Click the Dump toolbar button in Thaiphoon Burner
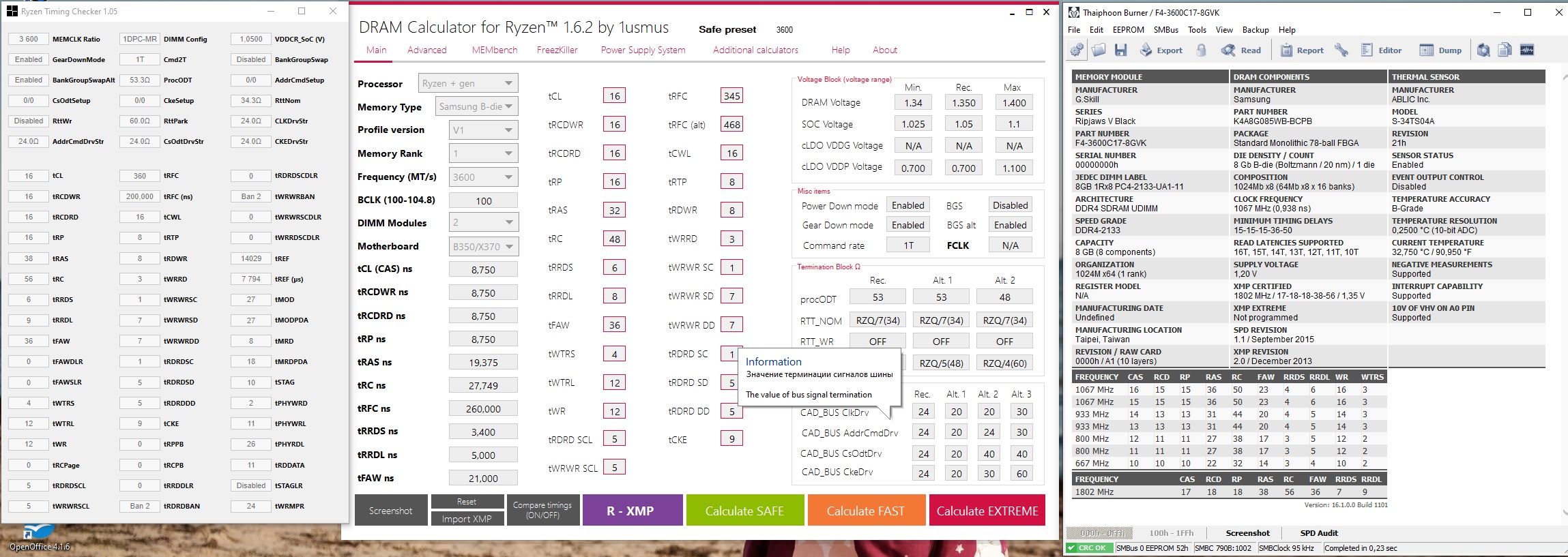Image resolution: width=1568 pixels, height=557 pixels. coord(1440,50)
